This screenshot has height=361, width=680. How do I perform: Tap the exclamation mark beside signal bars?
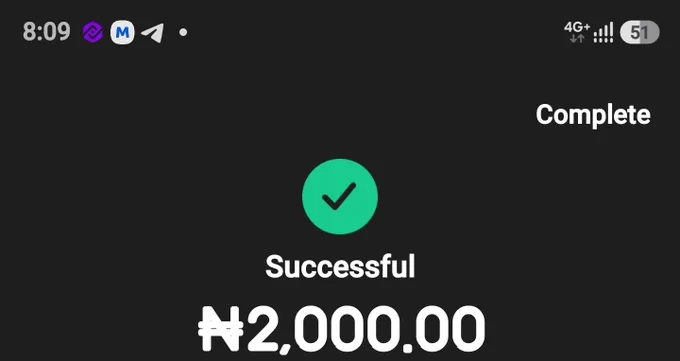(x=611, y=33)
